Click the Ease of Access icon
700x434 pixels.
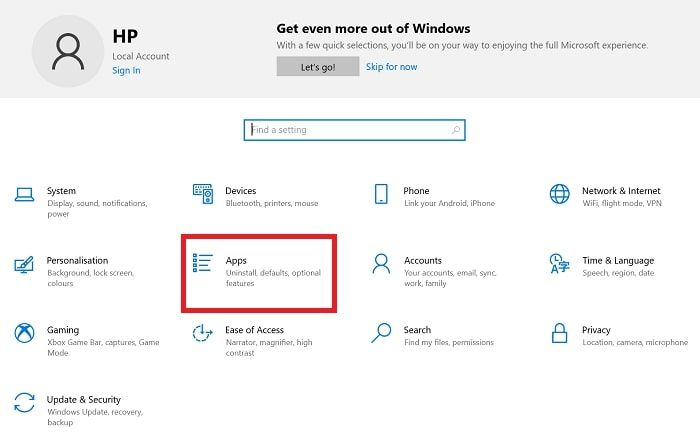click(x=202, y=333)
